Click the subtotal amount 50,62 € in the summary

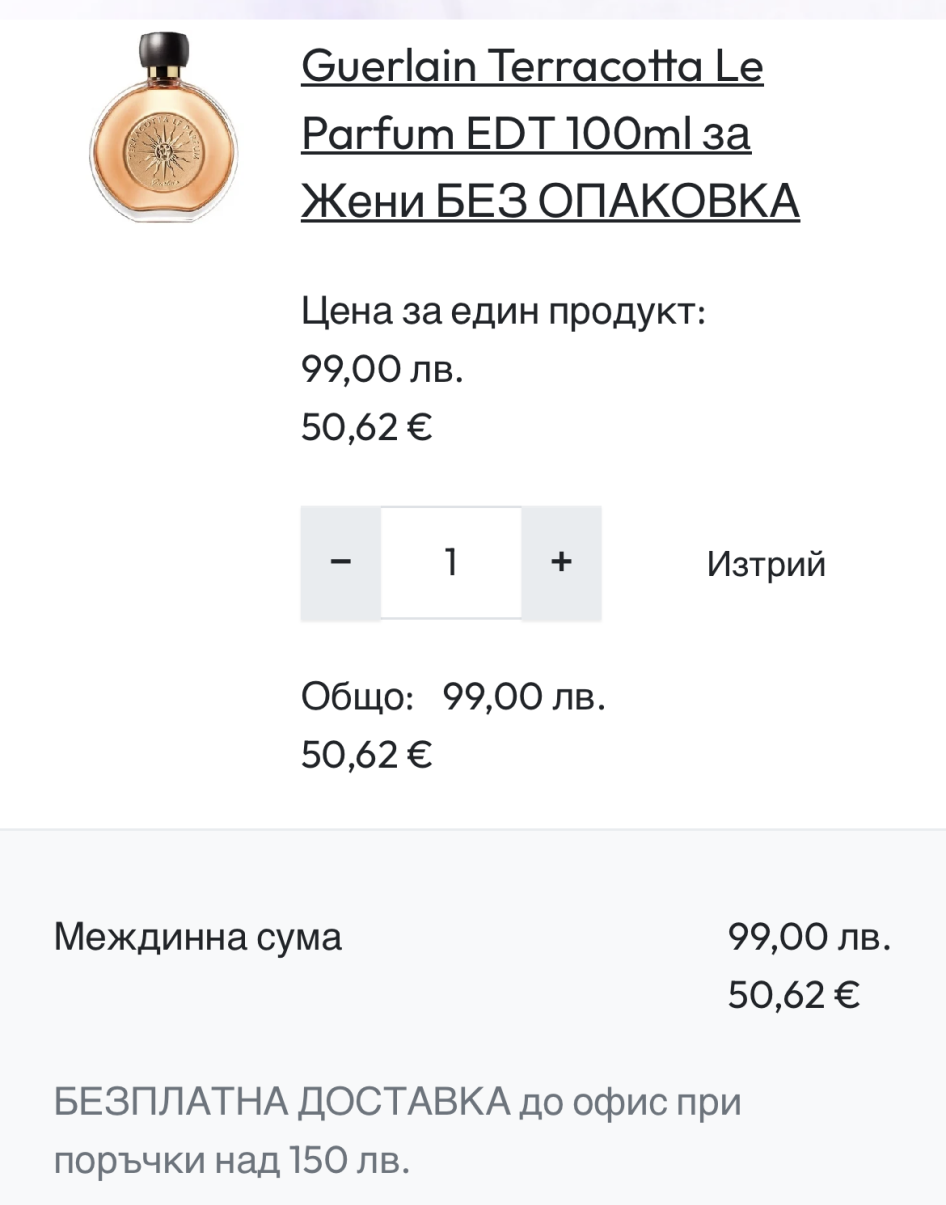point(793,995)
